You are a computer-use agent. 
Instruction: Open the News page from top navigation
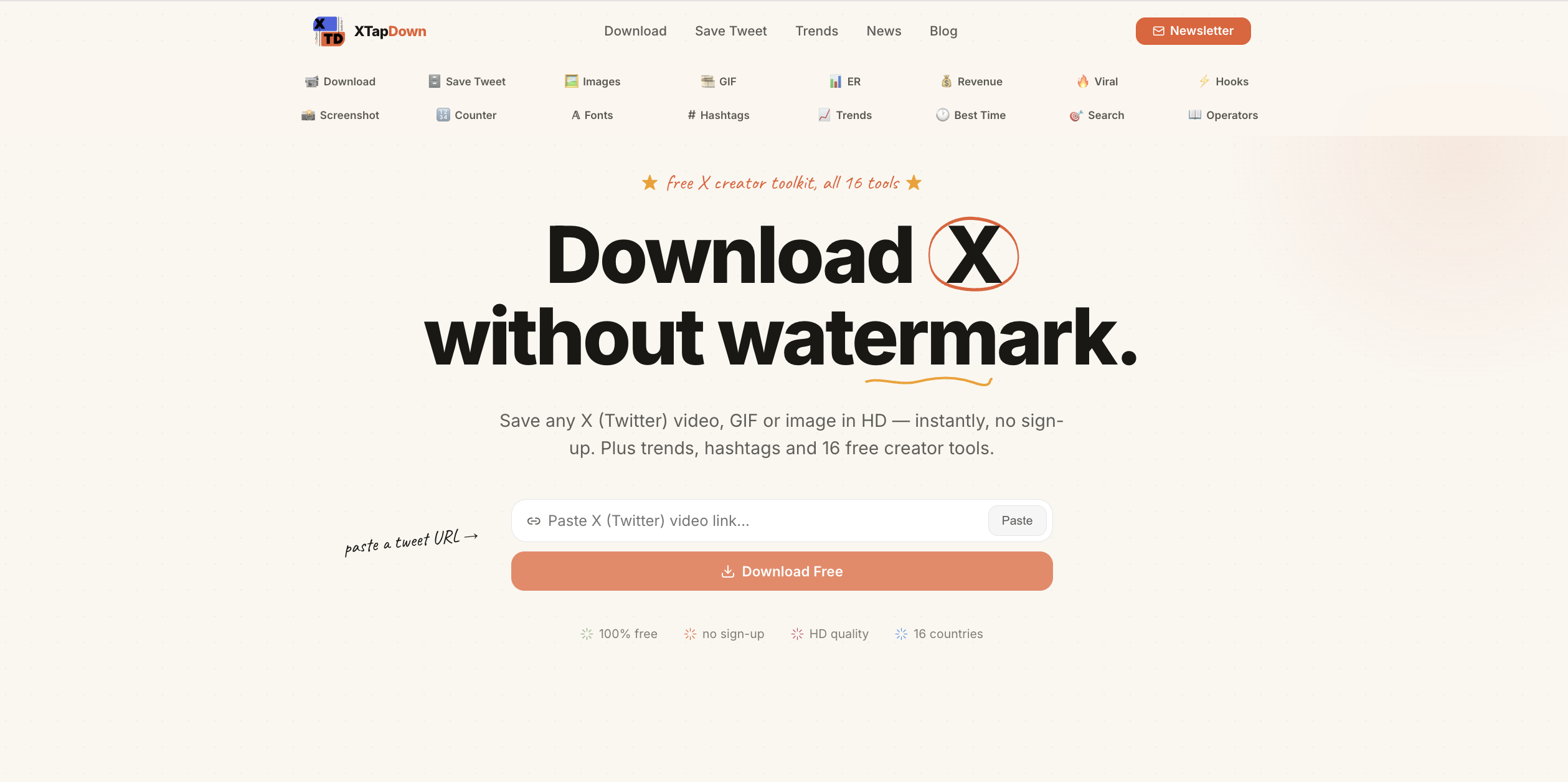tap(884, 31)
